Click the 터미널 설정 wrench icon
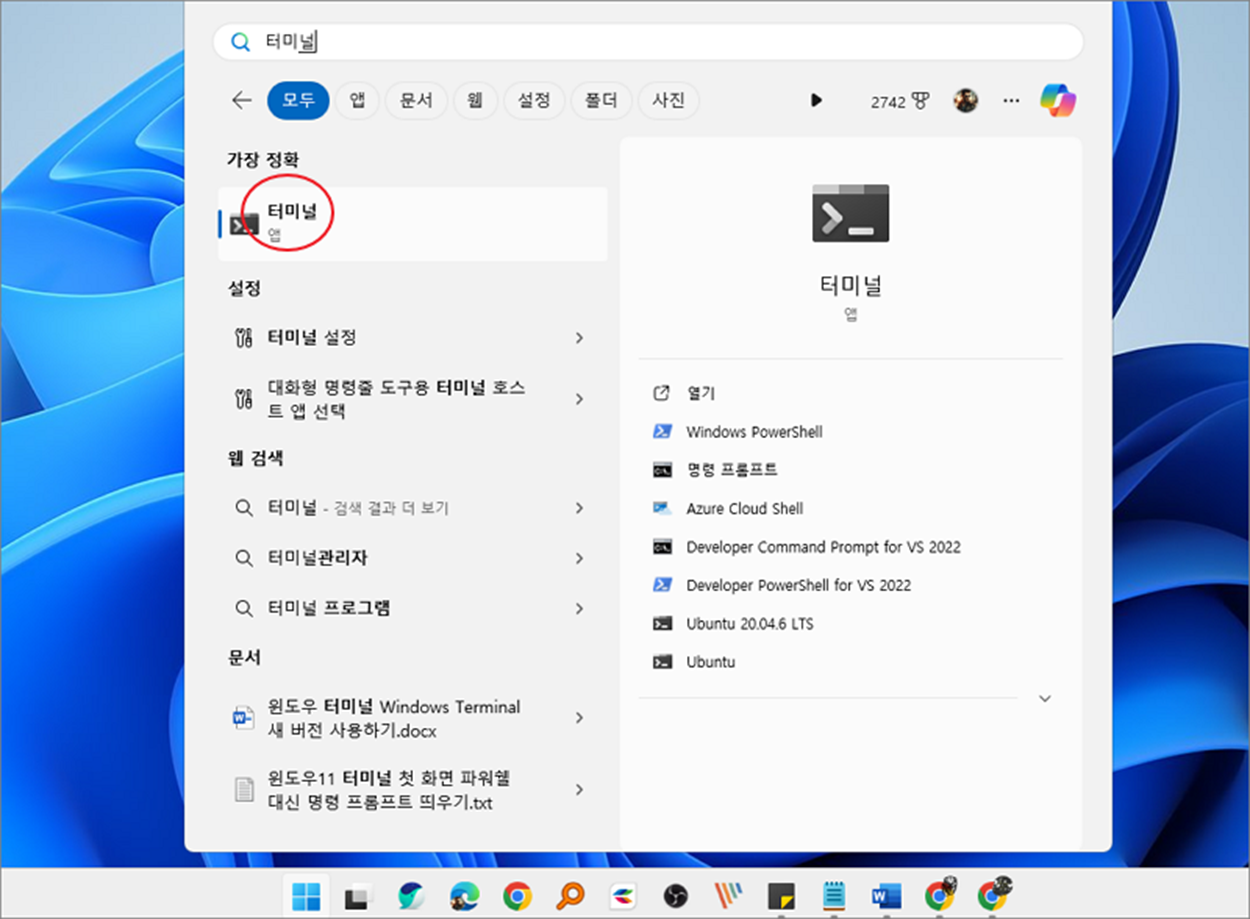Screen dimensions: 1250x919 pos(243,338)
